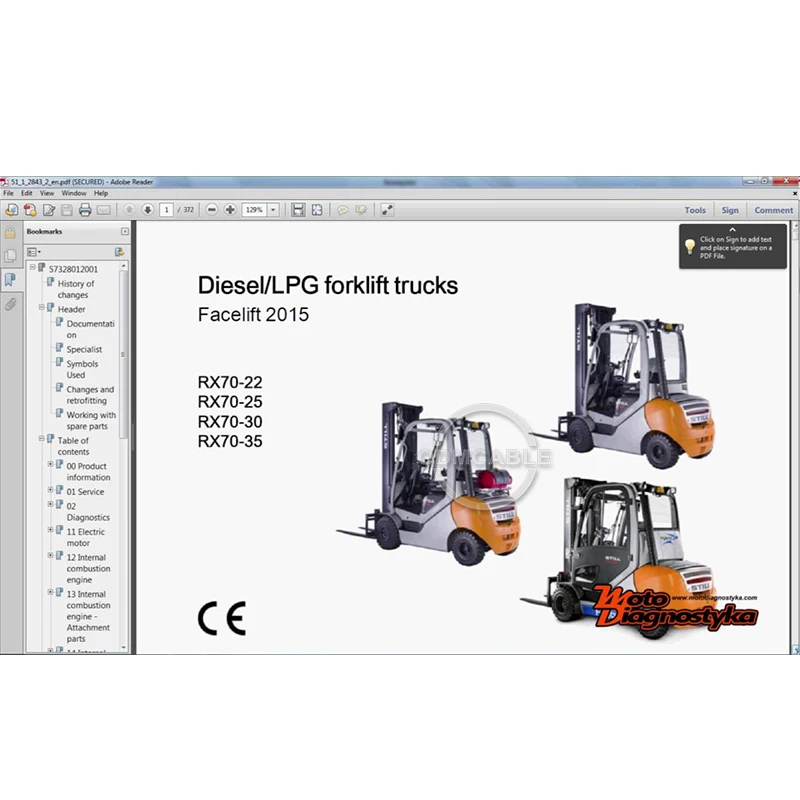Collapse the Table of contents node

point(42,439)
